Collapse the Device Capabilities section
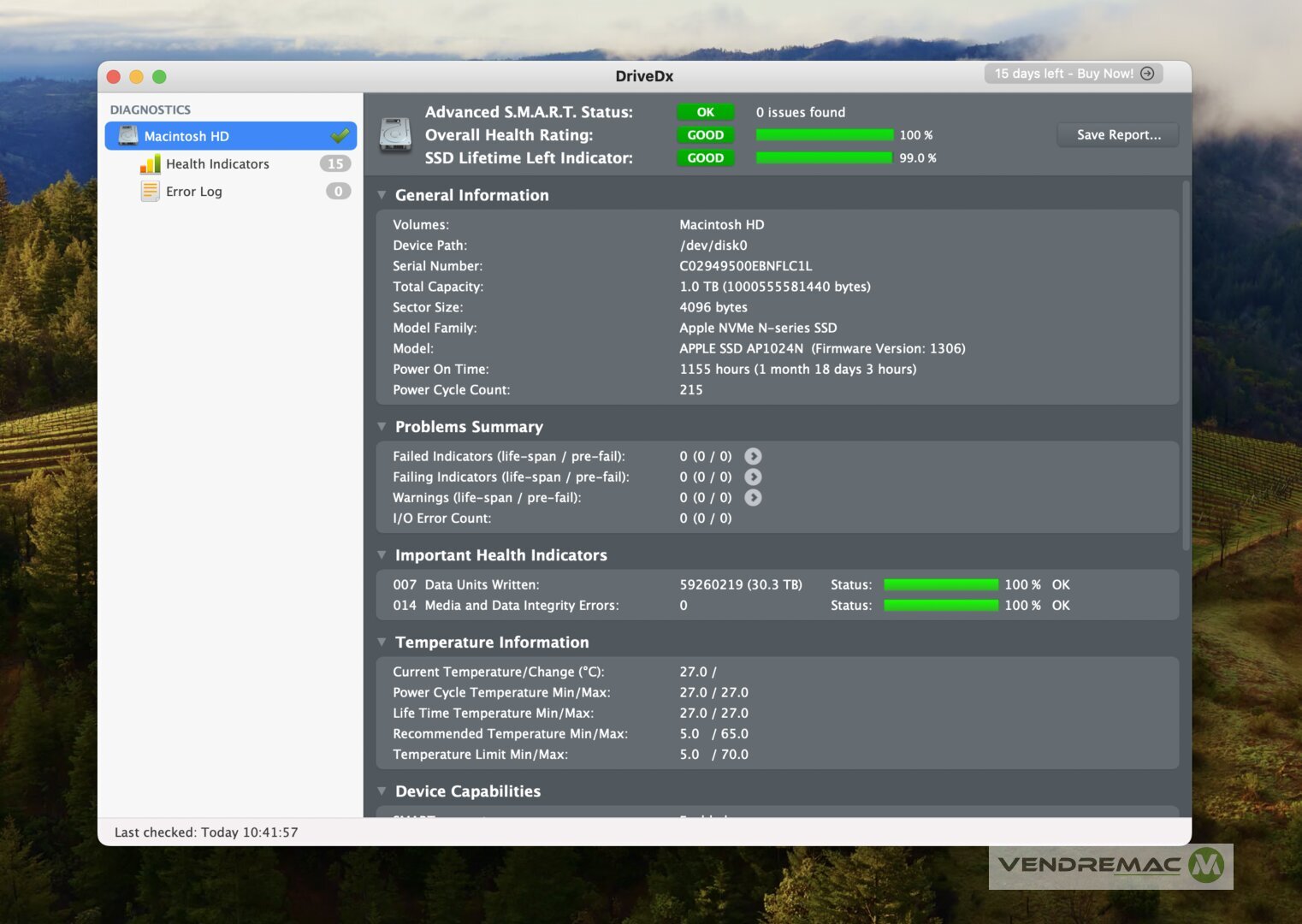Image resolution: width=1302 pixels, height=924 pixels. coord(382,791)
